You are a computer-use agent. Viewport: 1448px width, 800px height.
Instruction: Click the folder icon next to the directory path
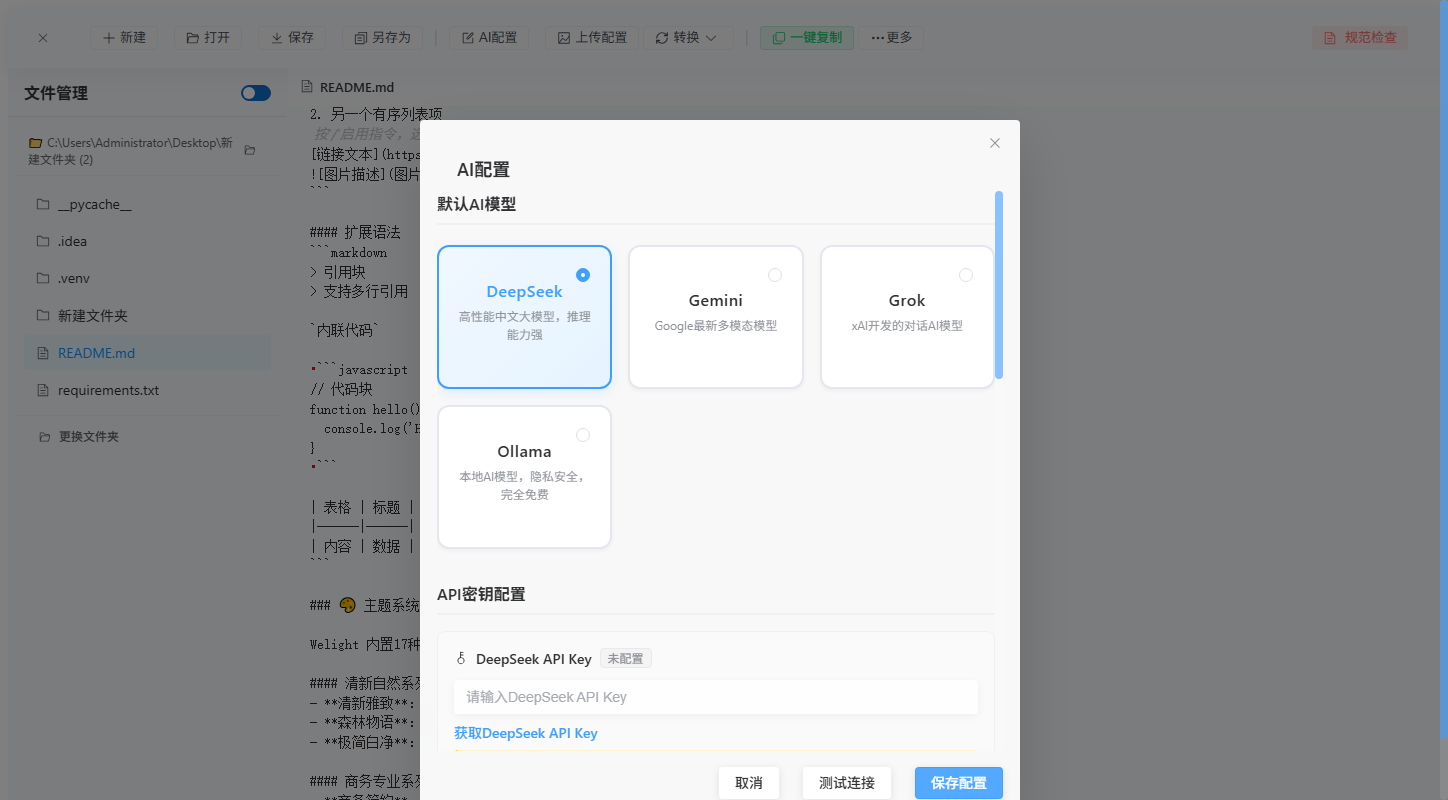250,150
